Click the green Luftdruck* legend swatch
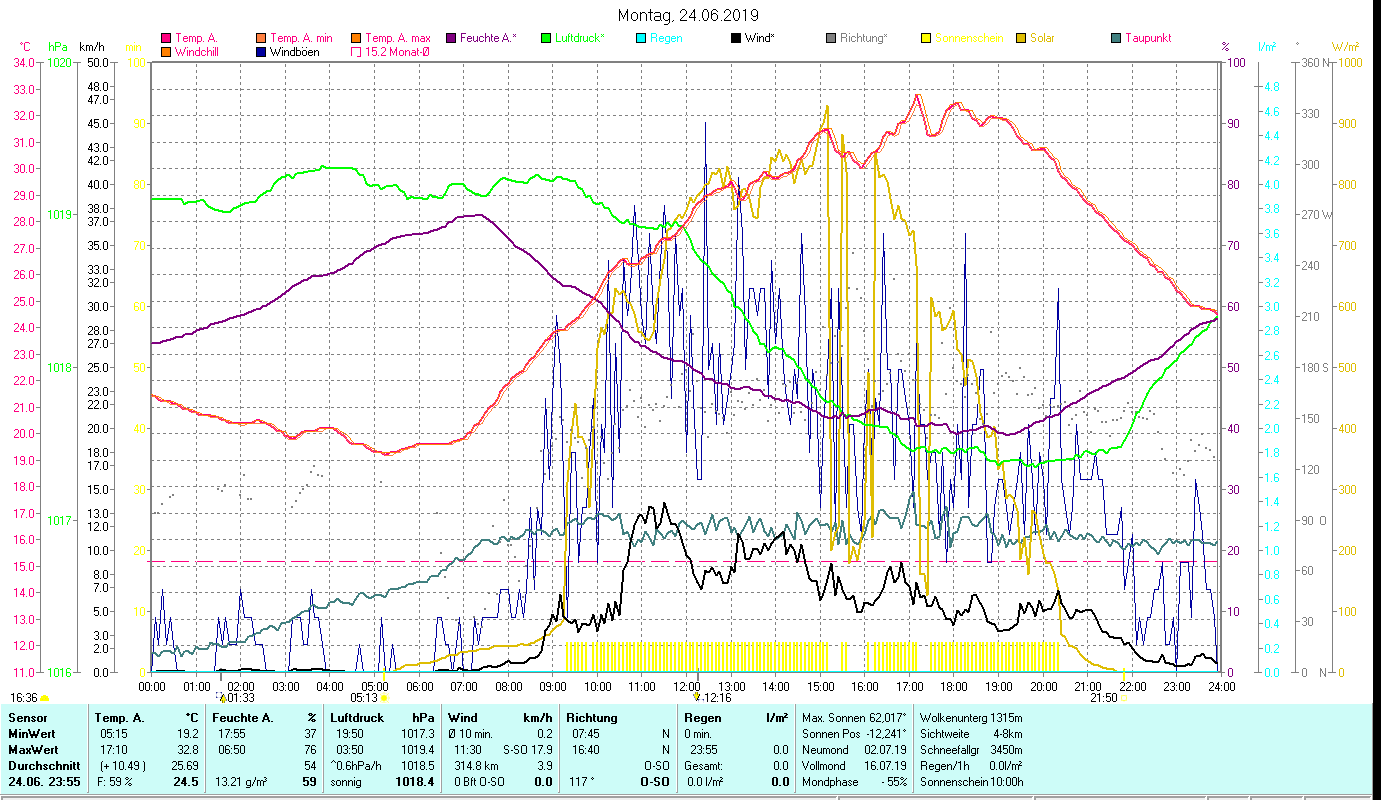The width and height of the screenshot is (1381, 800). click(x=546, y=38)
